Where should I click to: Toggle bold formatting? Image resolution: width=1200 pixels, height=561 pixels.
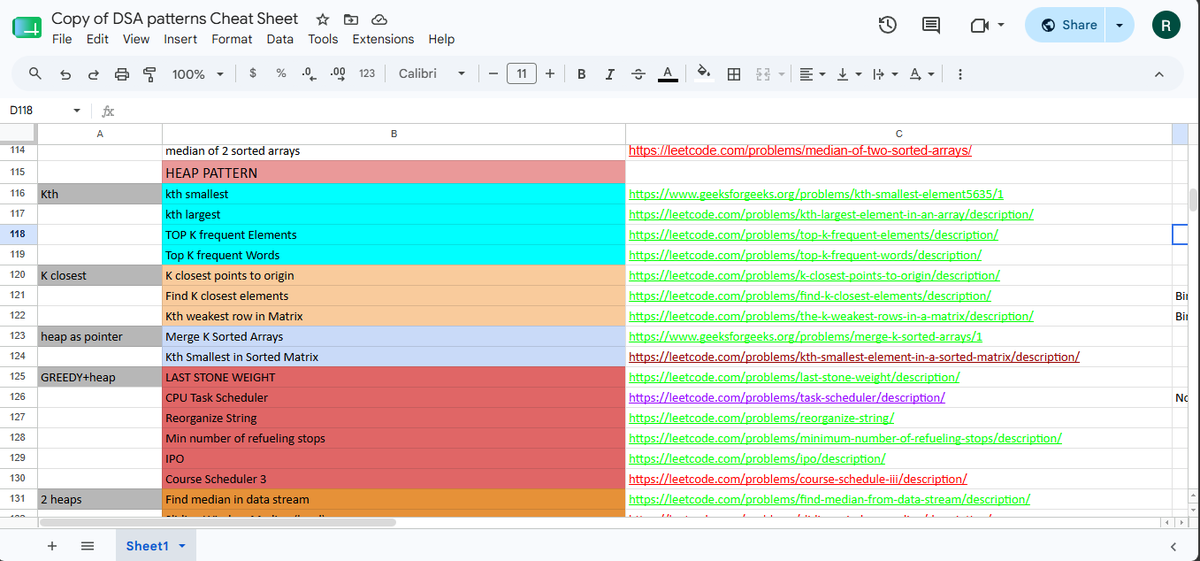(x=581, y=74)
